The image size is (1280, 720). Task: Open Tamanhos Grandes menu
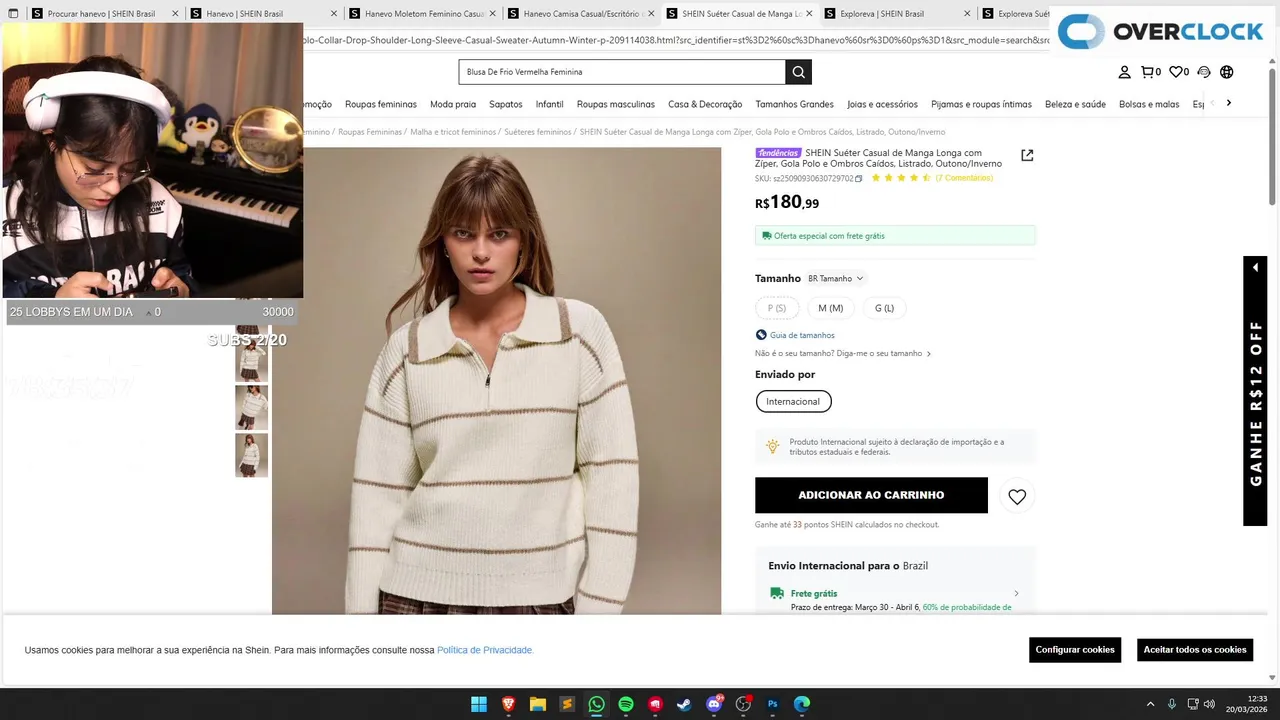pos(794,104)
